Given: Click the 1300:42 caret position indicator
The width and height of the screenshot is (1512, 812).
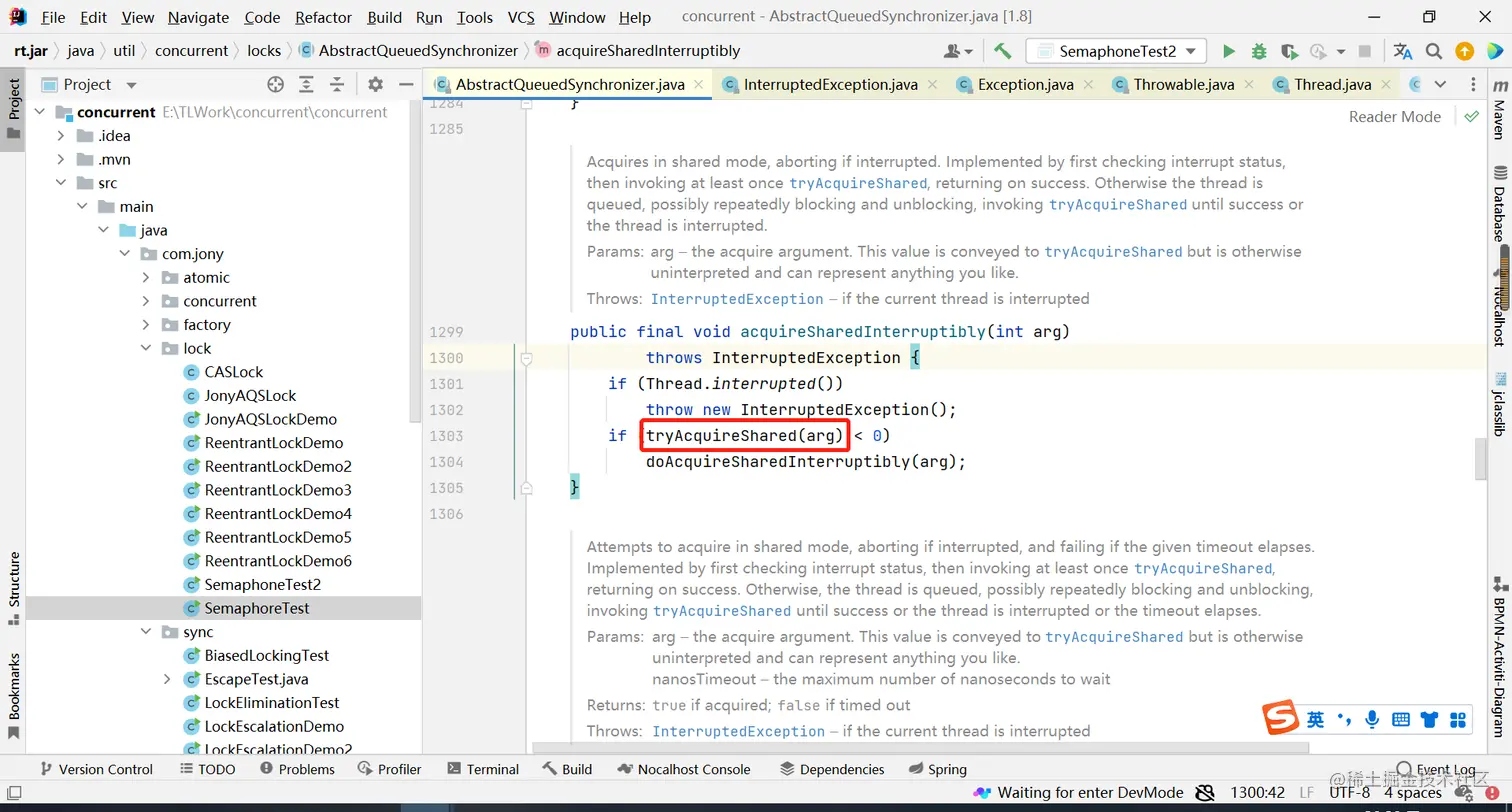Looking at the screenshot, I should point(1257,793).
